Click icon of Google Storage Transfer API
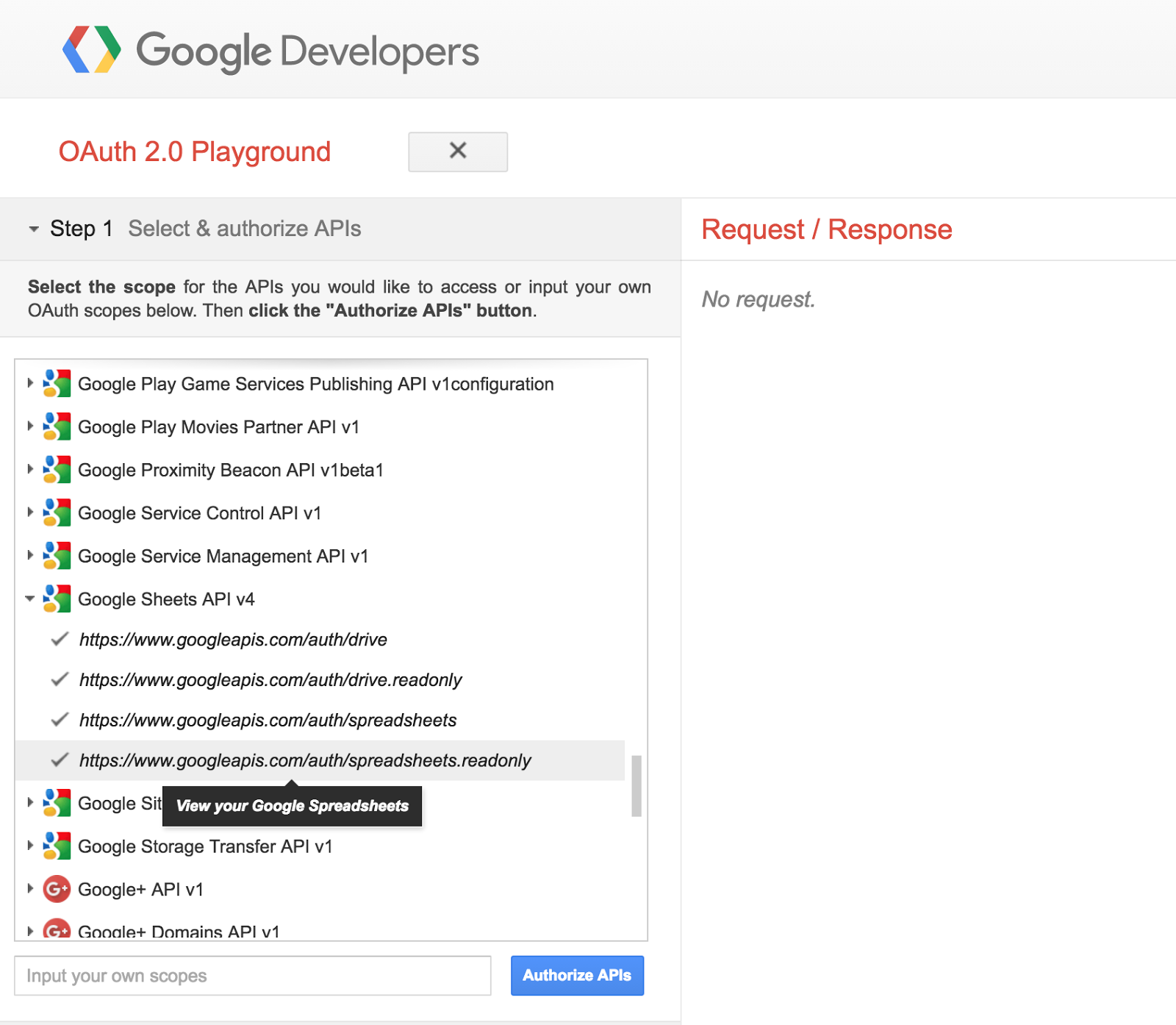This screenshot has width=1176, height=1025. point(57,846)
